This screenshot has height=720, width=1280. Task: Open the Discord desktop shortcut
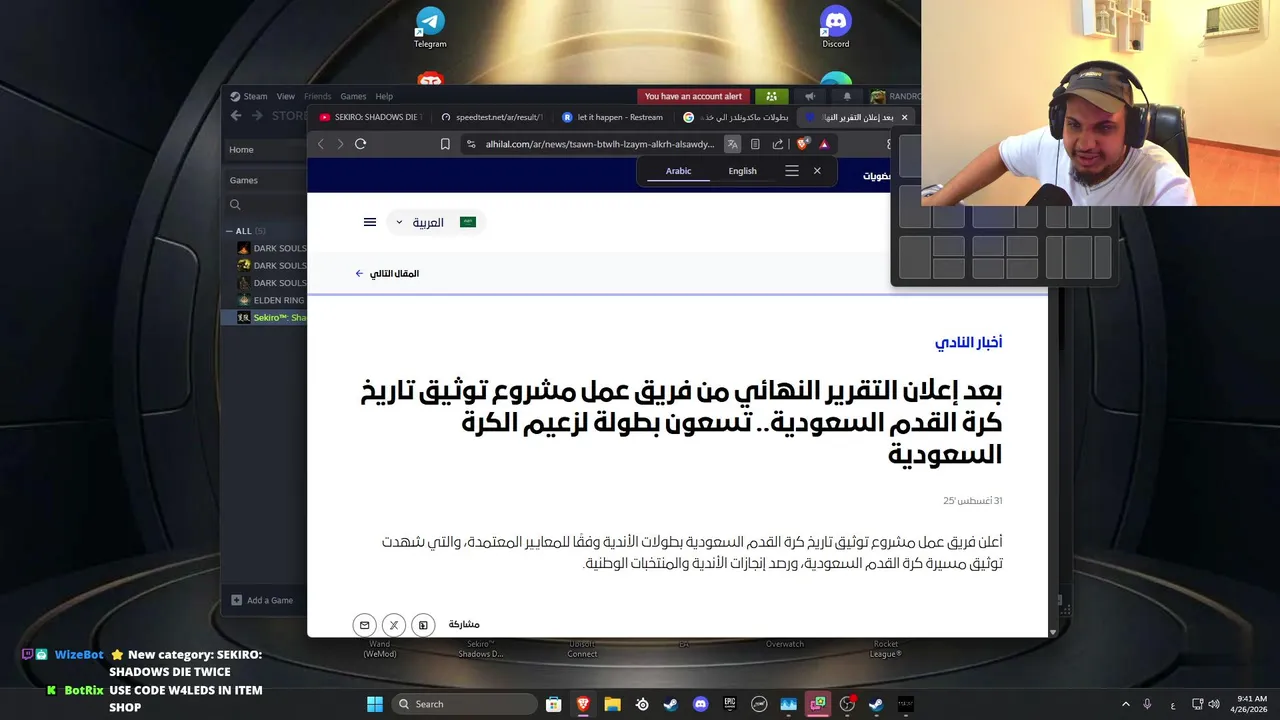coord(836,27)
